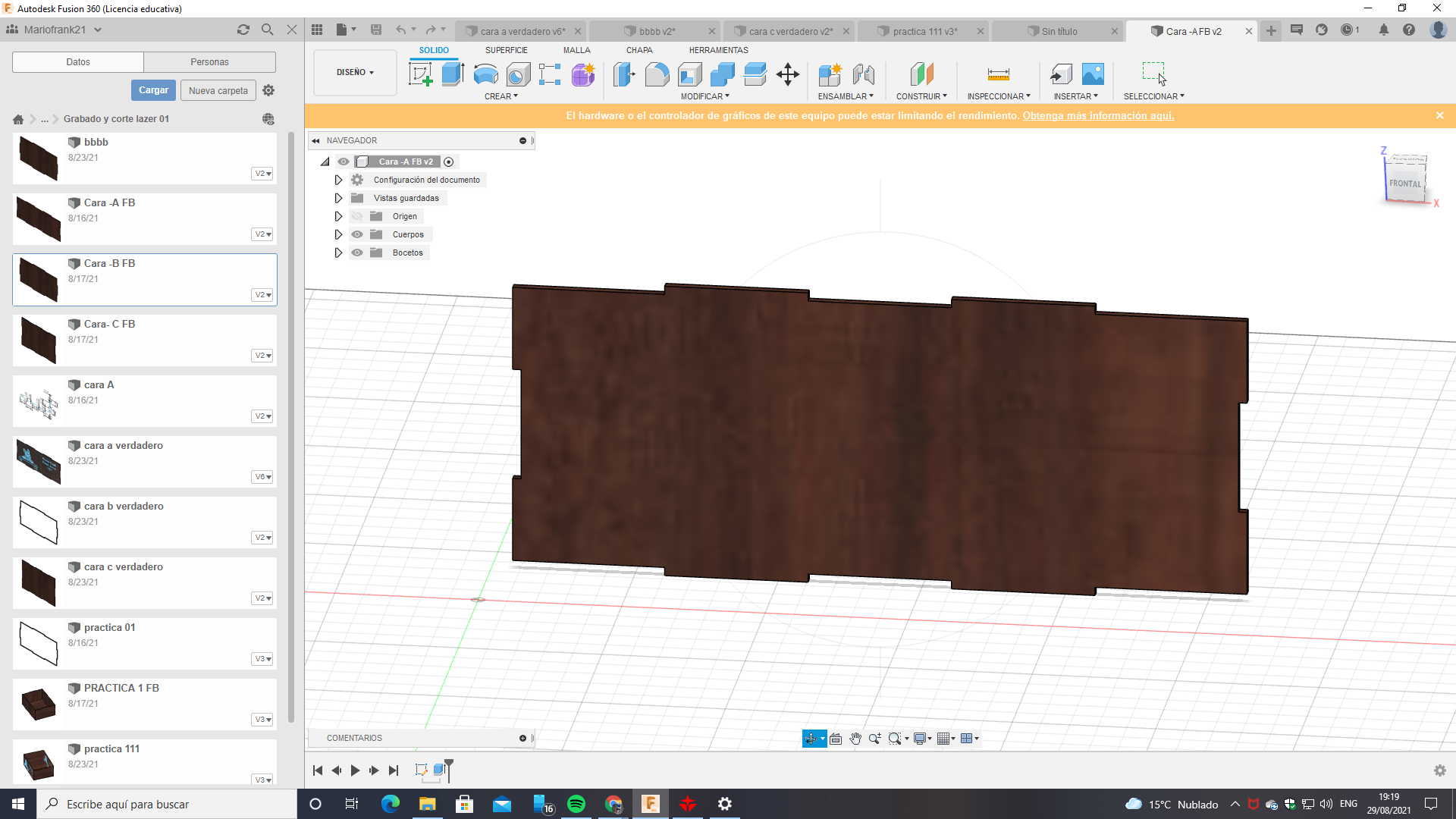The height and width of the screenshot is (819, 1456).
Task: Click the Cargar button
Action: (x=153, y=90)
